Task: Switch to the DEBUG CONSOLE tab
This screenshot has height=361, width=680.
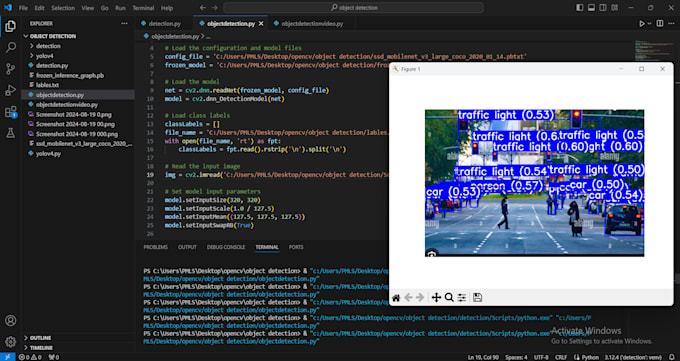Action: click(226, 247)
